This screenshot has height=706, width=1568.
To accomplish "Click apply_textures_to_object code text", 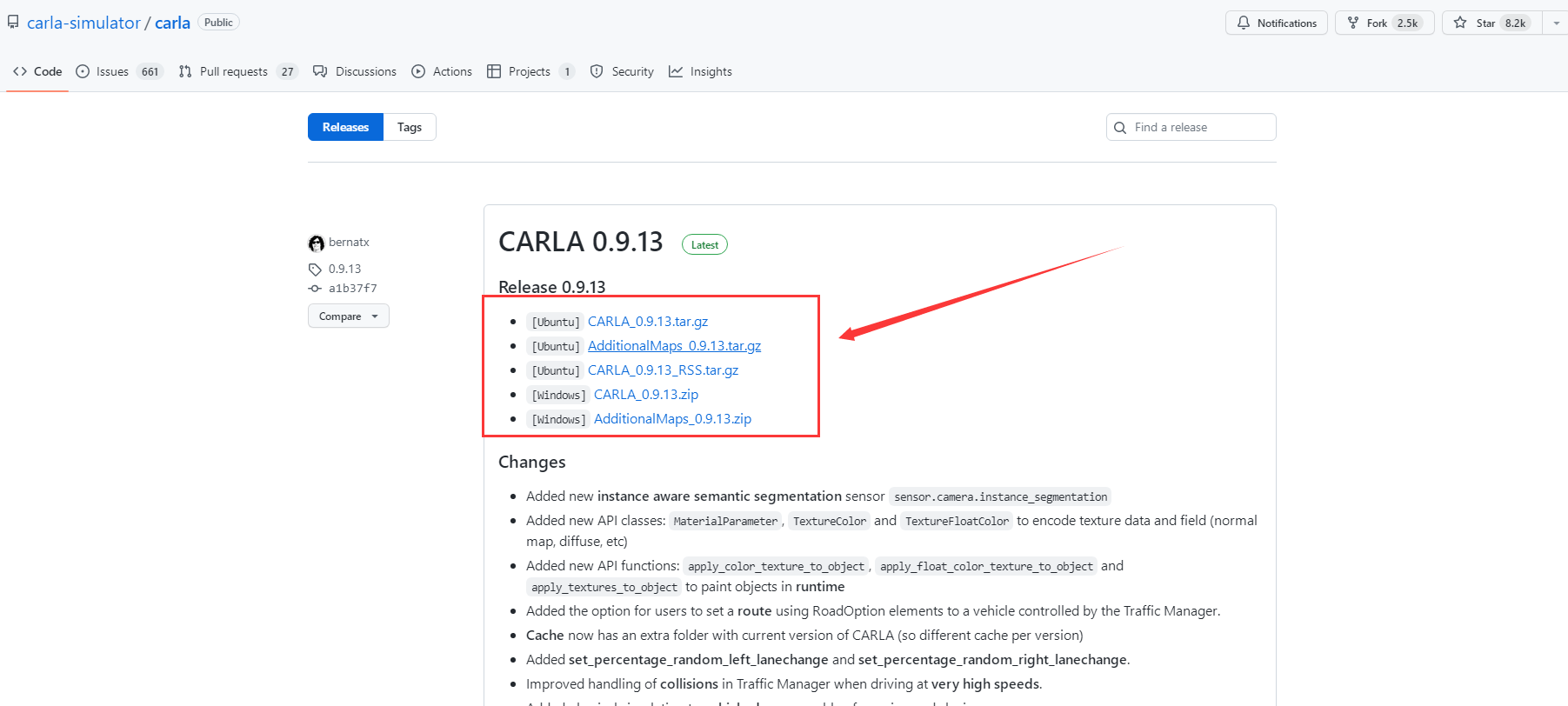I will point(604,587).
